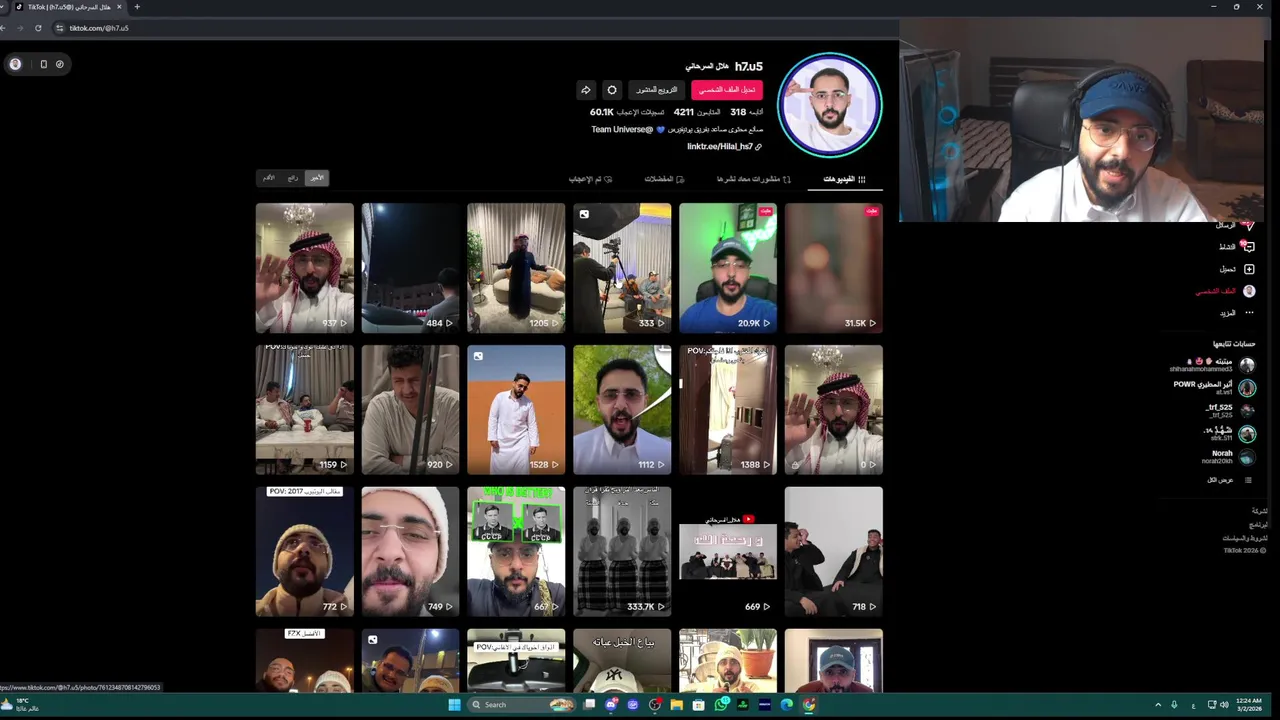Switch to the Reposts tab
This screenshot has width=1280, height=720.
tap(753, 179)
